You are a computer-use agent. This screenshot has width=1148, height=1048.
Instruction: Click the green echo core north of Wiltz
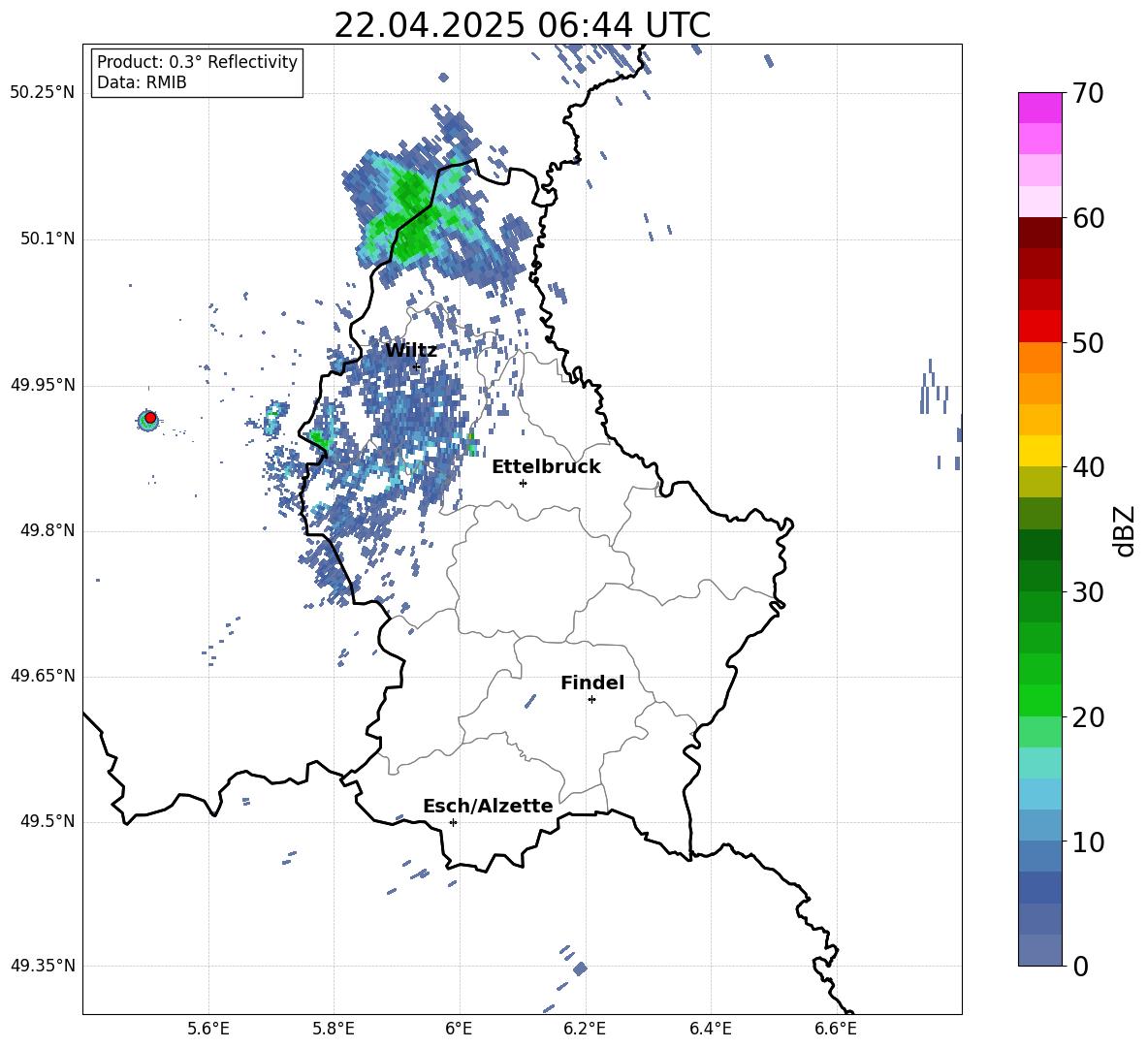(x=412, y=212)
